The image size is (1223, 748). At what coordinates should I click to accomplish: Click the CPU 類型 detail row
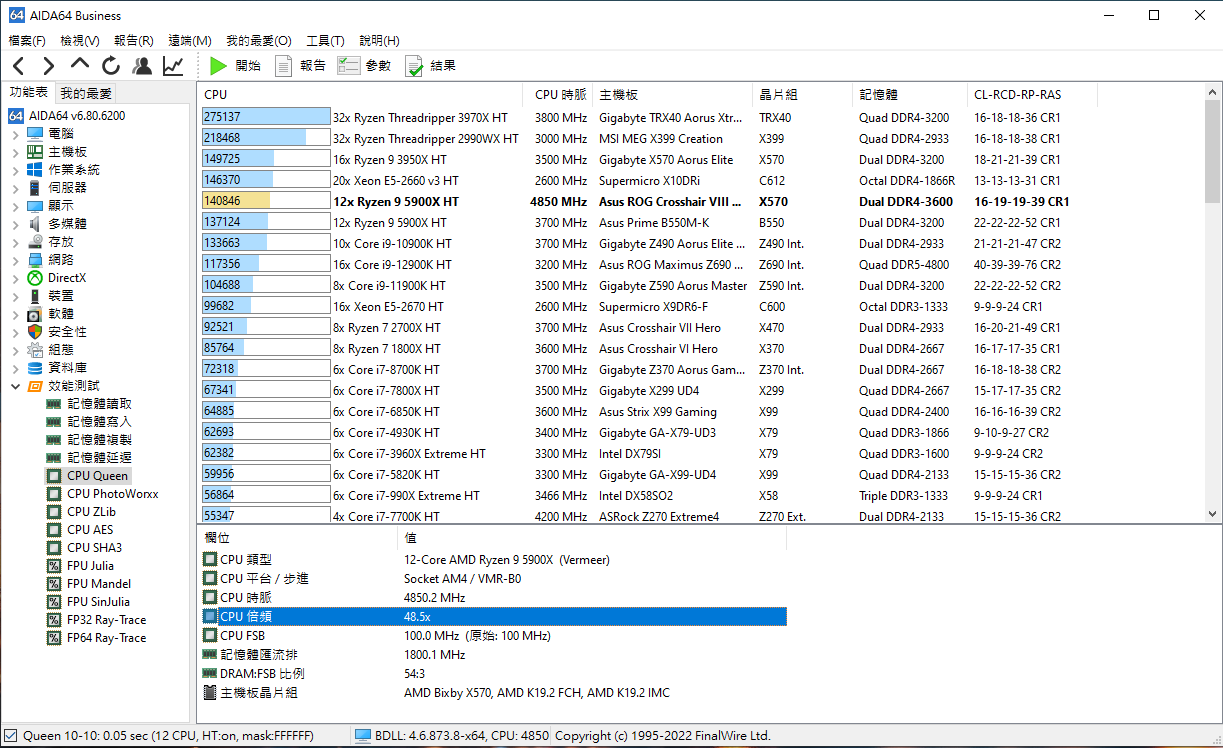(x=494, y=560)
